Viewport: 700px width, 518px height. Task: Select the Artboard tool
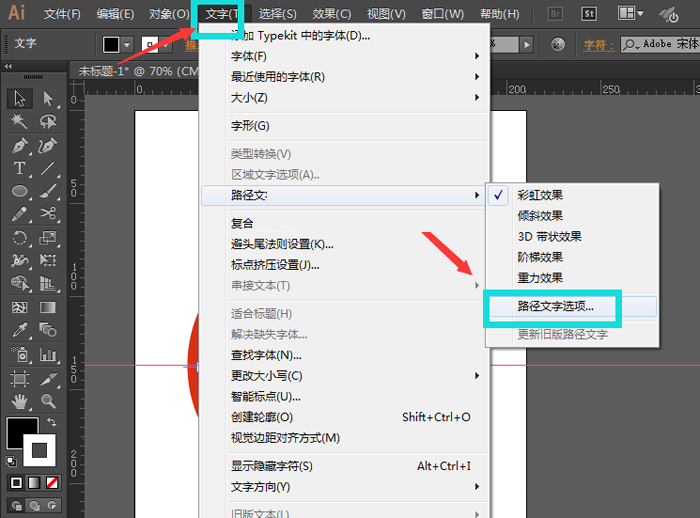[x=19, y=379]
